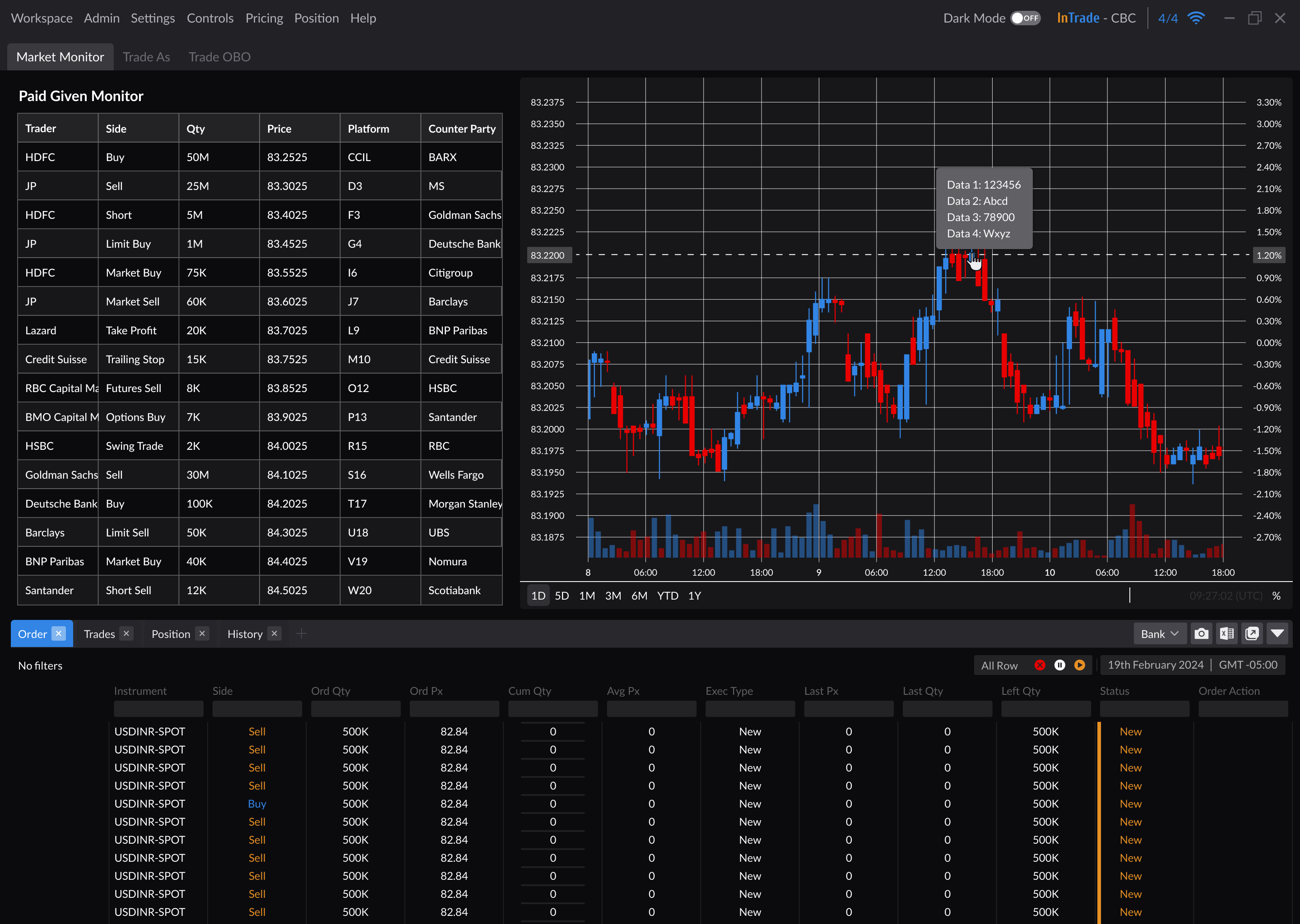Select the 1M chart range
This screenshot has width=1300, height=924.
tap(587, 596)
